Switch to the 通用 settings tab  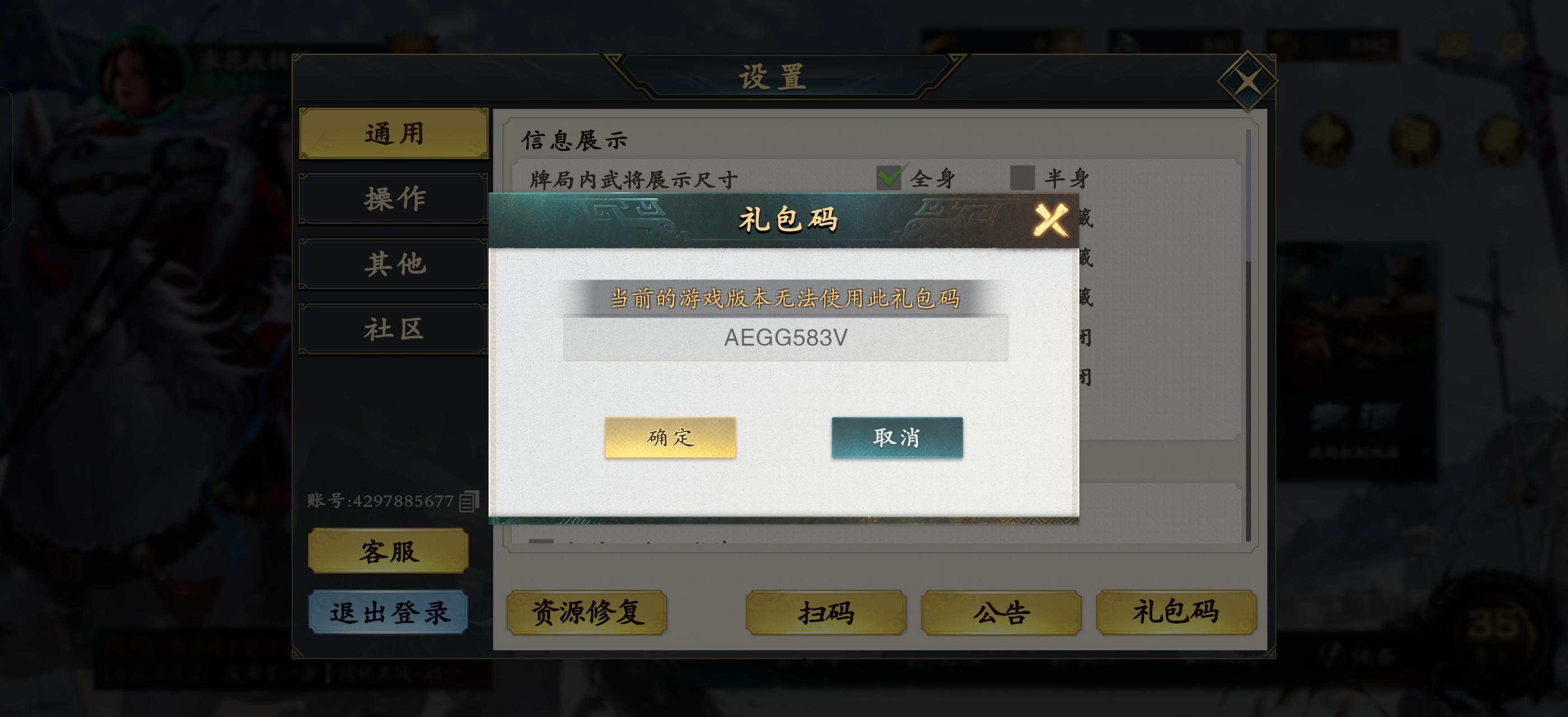394,133
